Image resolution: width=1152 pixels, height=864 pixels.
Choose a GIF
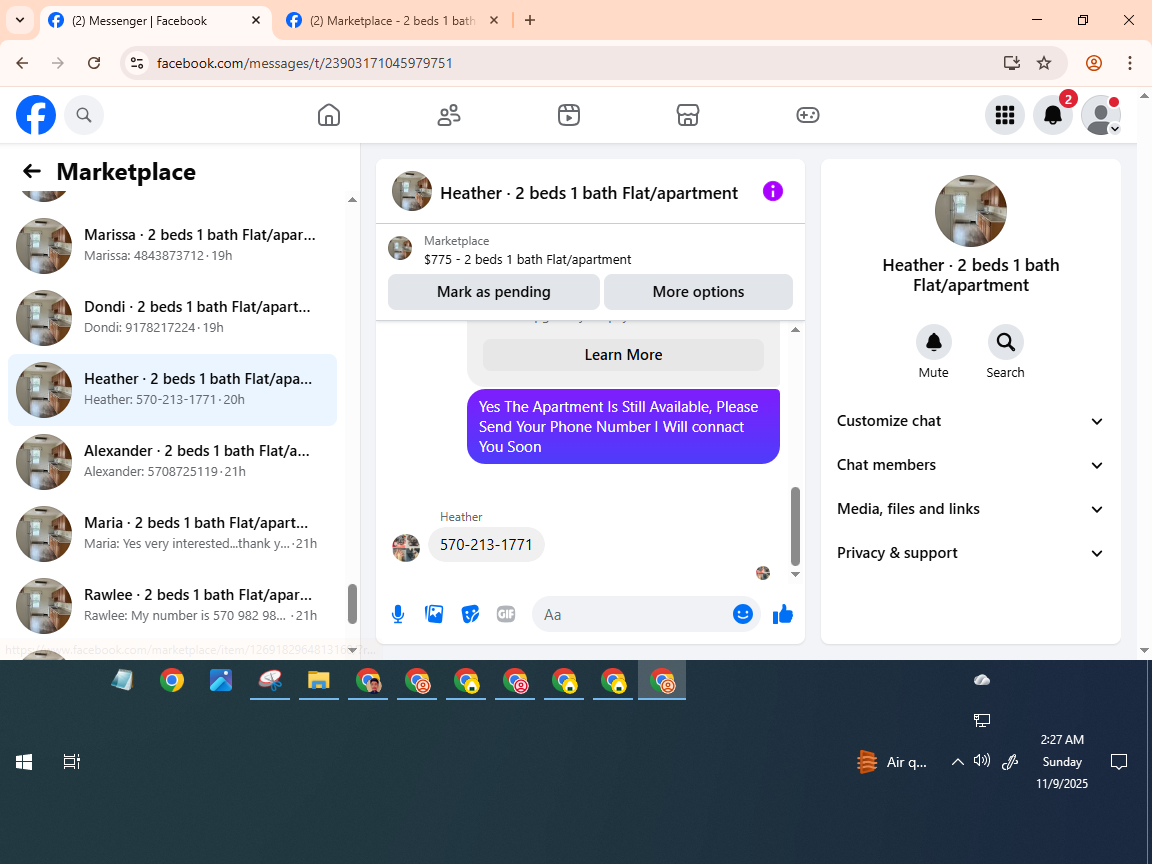point(505,614)
